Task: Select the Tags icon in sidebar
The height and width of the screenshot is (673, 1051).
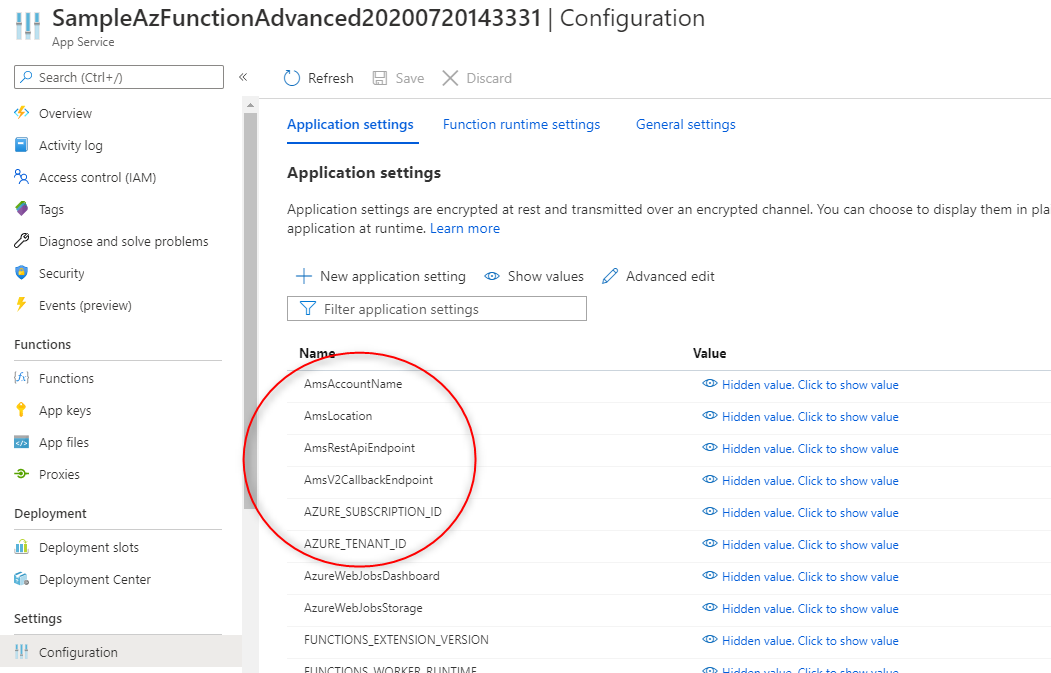Action: pos(21,209)
